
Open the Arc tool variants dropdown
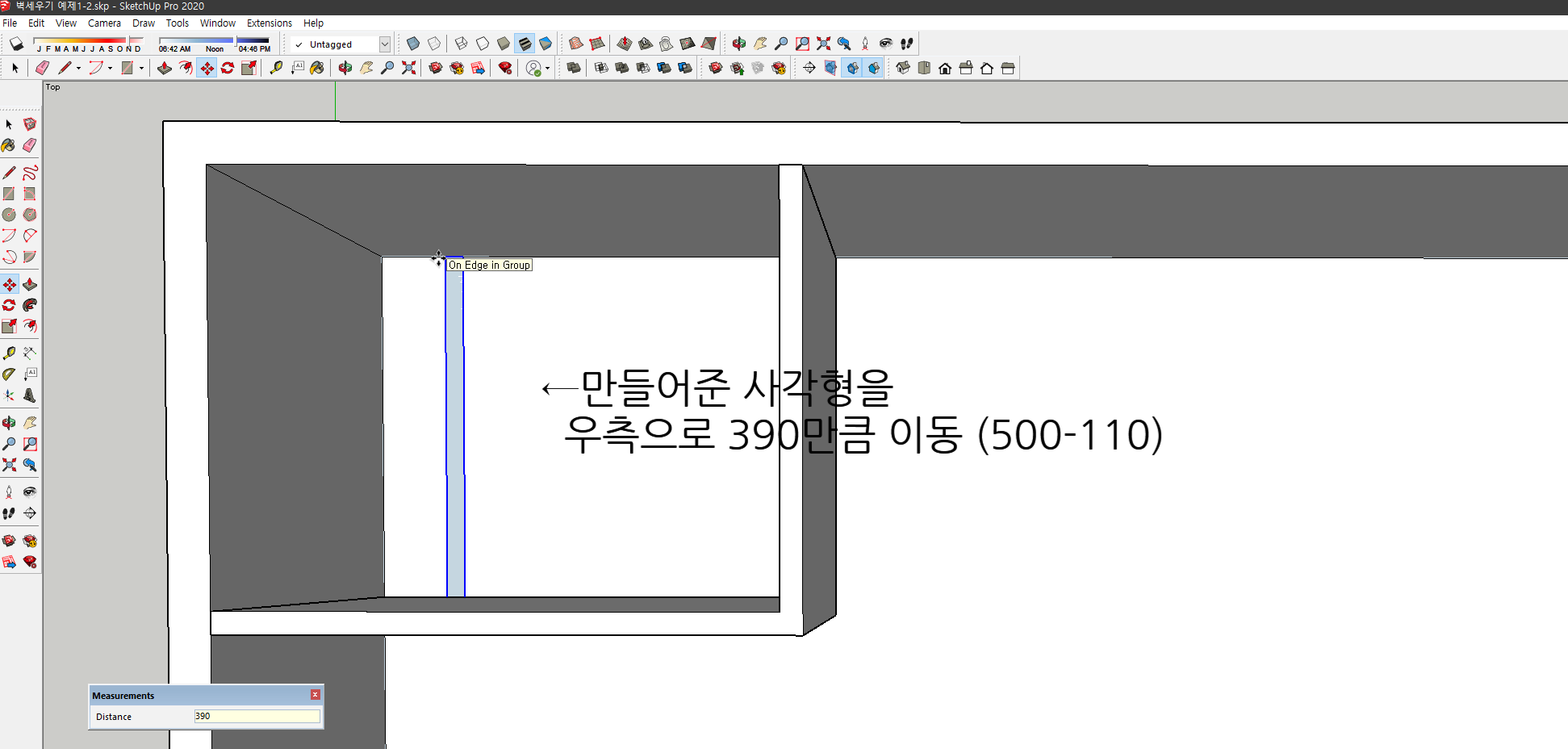(x=111, y=68)
